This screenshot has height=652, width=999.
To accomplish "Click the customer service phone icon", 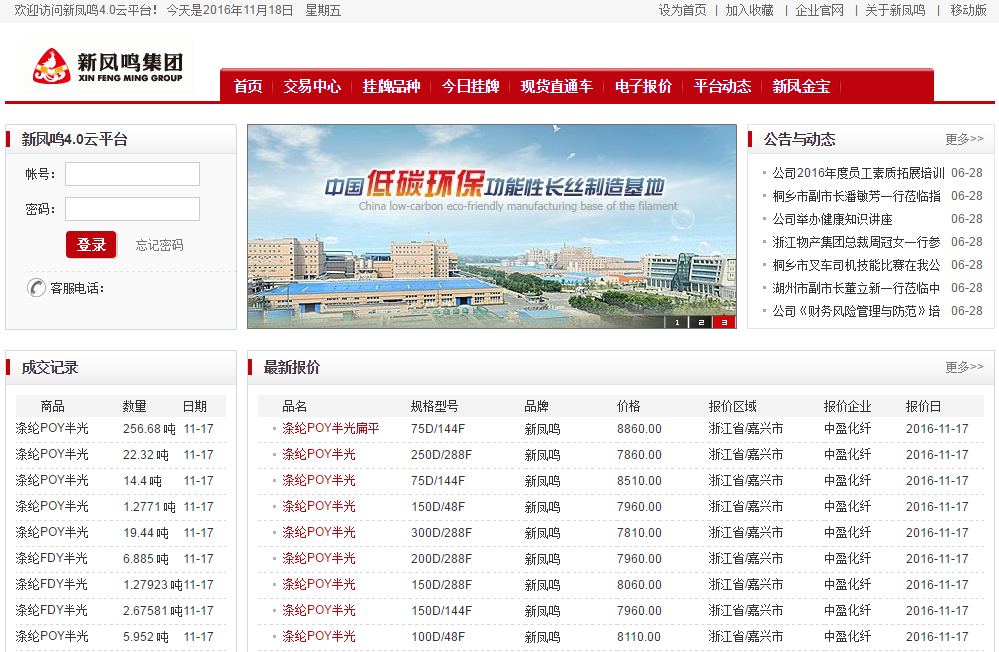I will point(36,288).
